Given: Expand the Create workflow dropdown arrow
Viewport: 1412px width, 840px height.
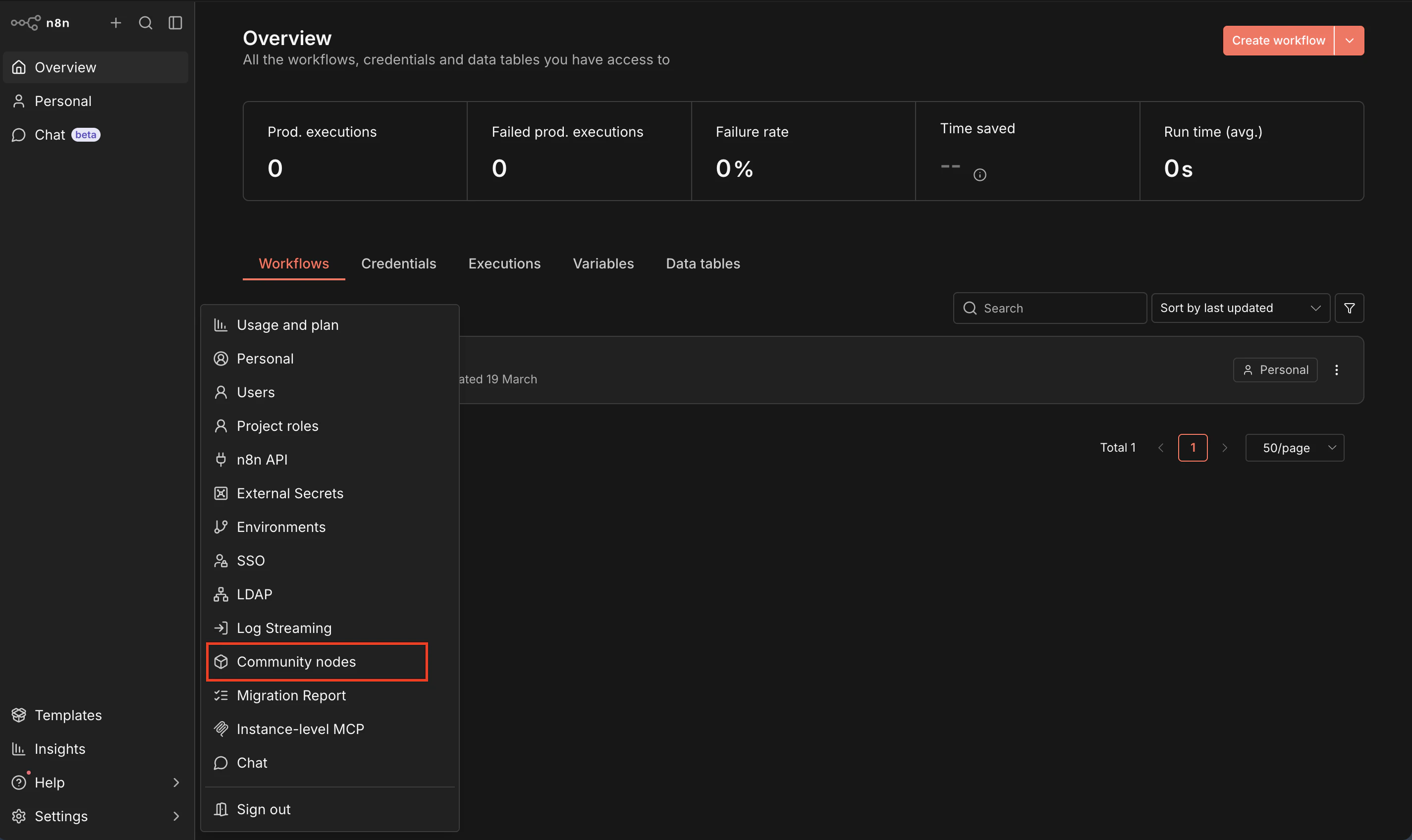Looking at the screenshot, I should coord(1350,40).
